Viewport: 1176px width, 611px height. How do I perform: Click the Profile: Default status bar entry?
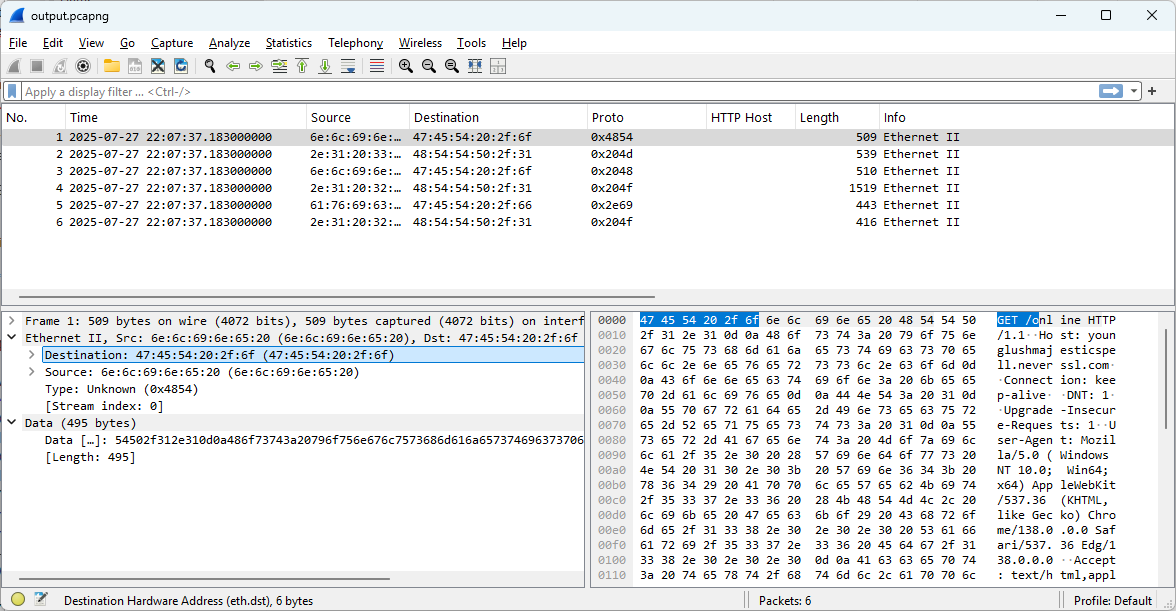[x=1112, y=601]
